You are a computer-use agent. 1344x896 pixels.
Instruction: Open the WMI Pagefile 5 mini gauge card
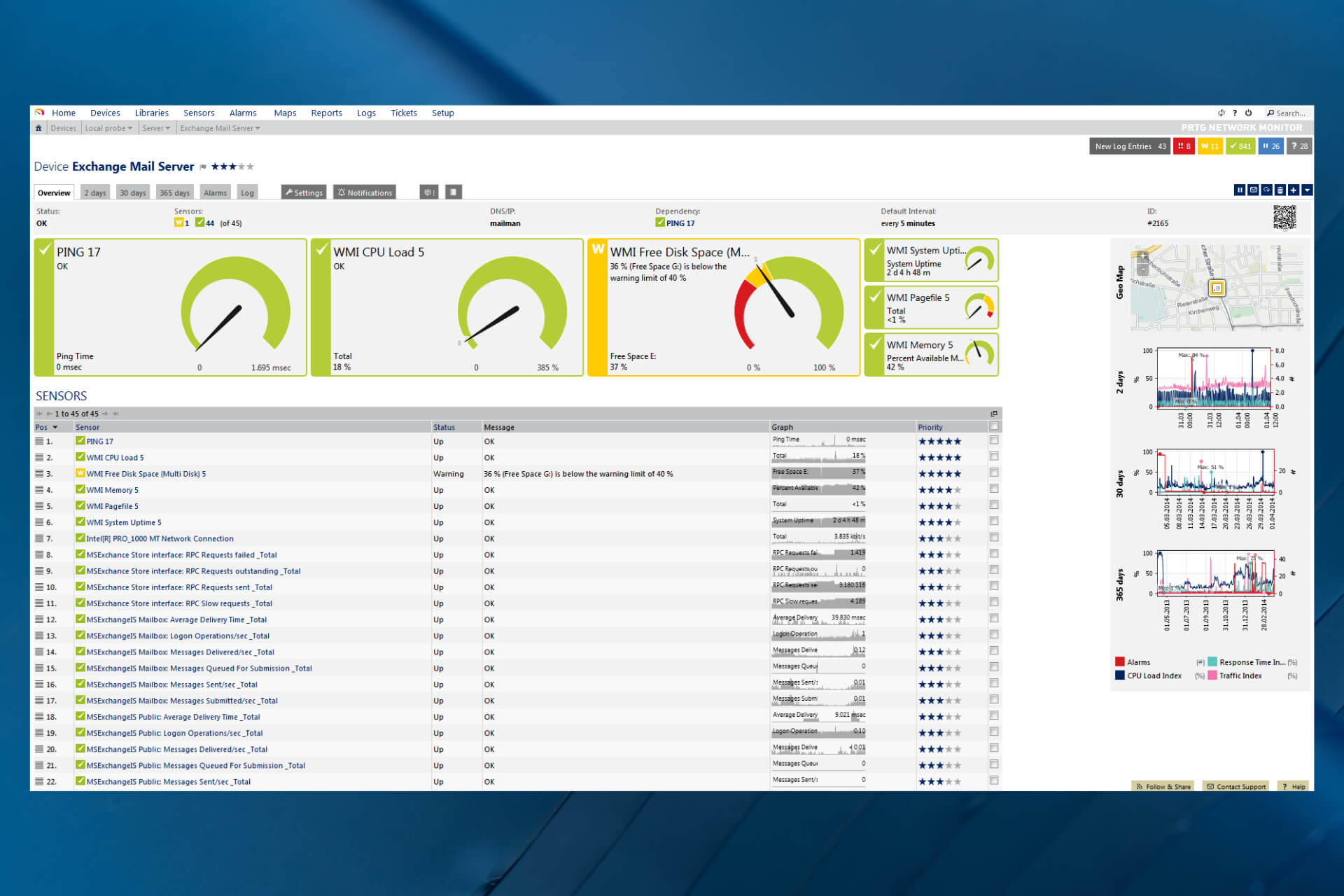click(931, 307)
